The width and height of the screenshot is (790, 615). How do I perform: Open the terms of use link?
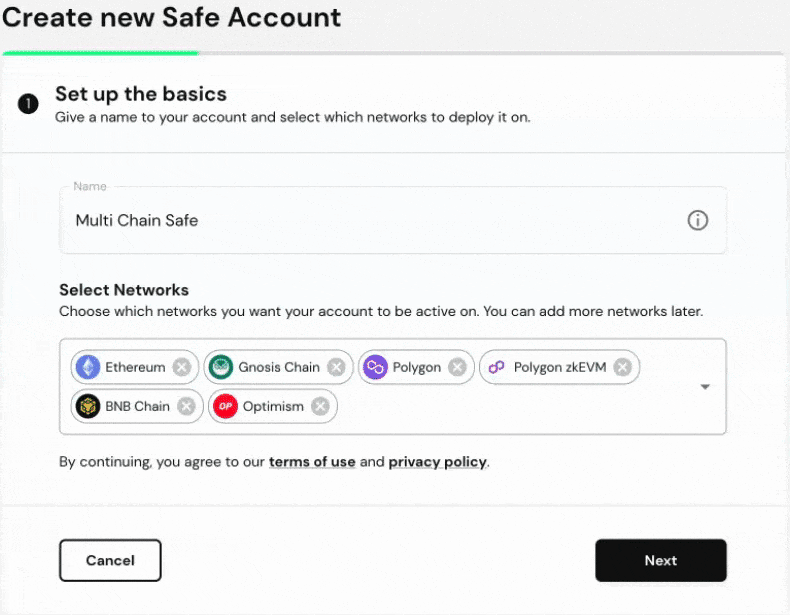pos(312,462)
